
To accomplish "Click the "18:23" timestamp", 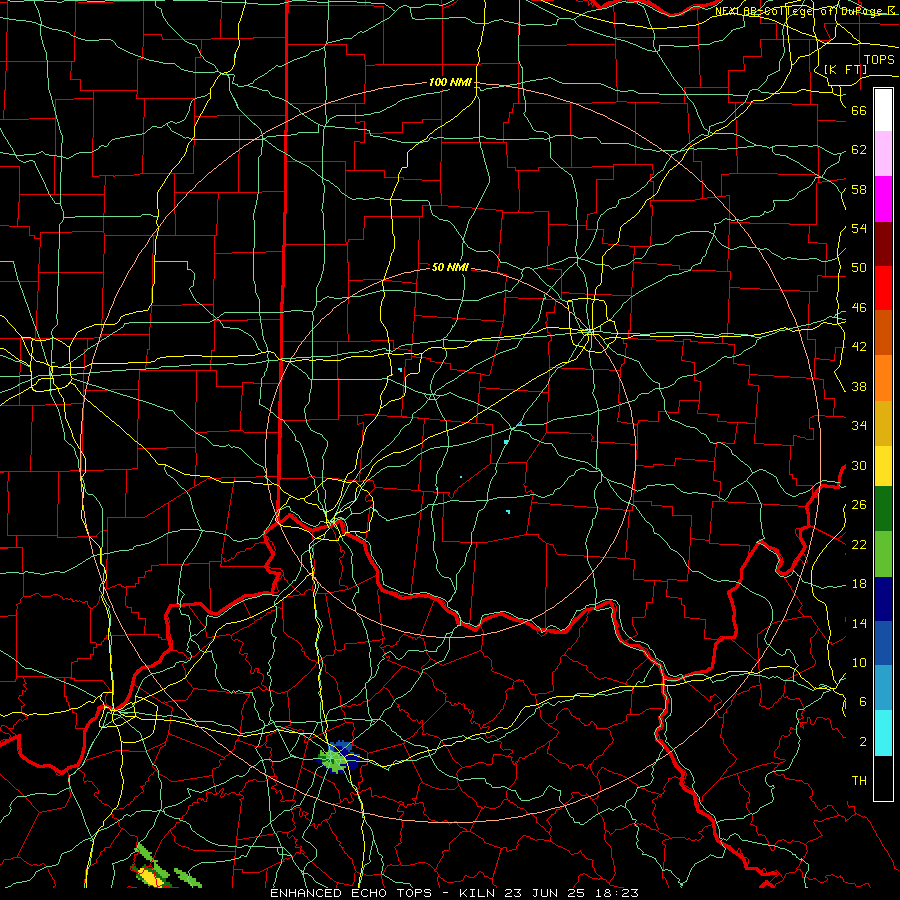I will point(618,893).
